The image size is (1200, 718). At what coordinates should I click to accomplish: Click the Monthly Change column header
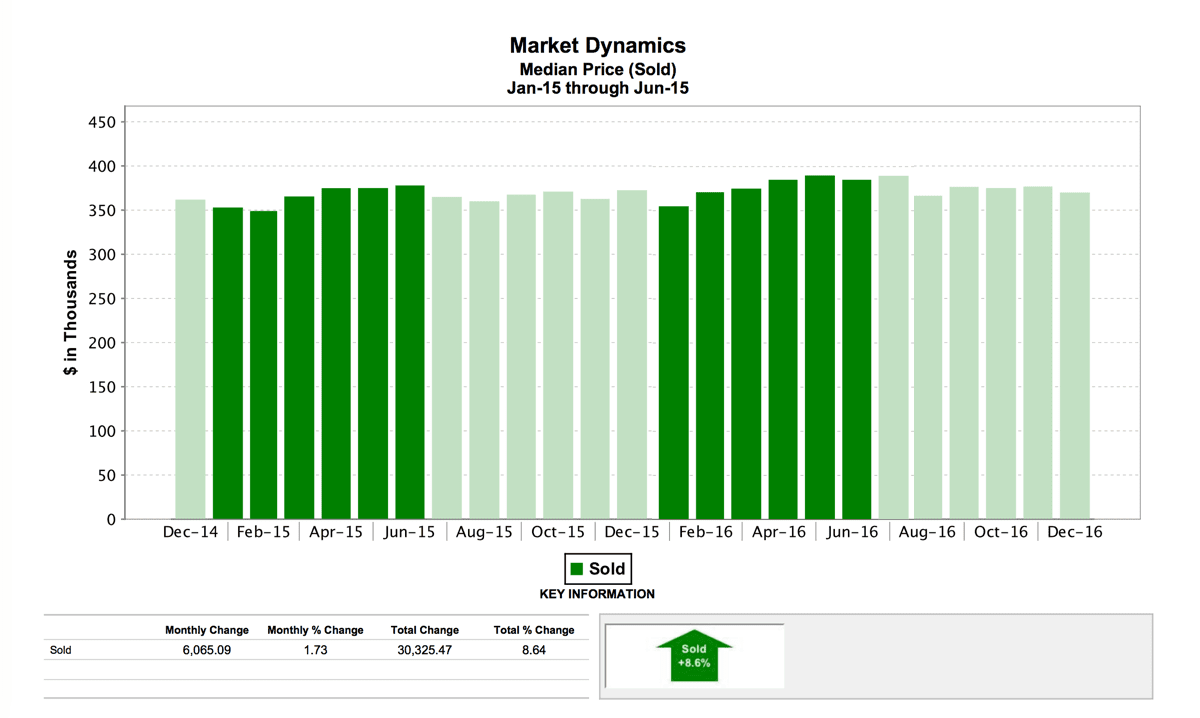[x=207, y=630]
